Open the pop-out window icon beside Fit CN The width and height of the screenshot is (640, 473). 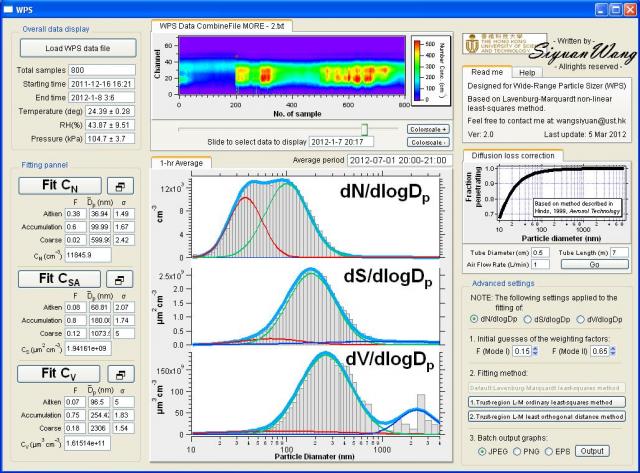coord(120,186)
